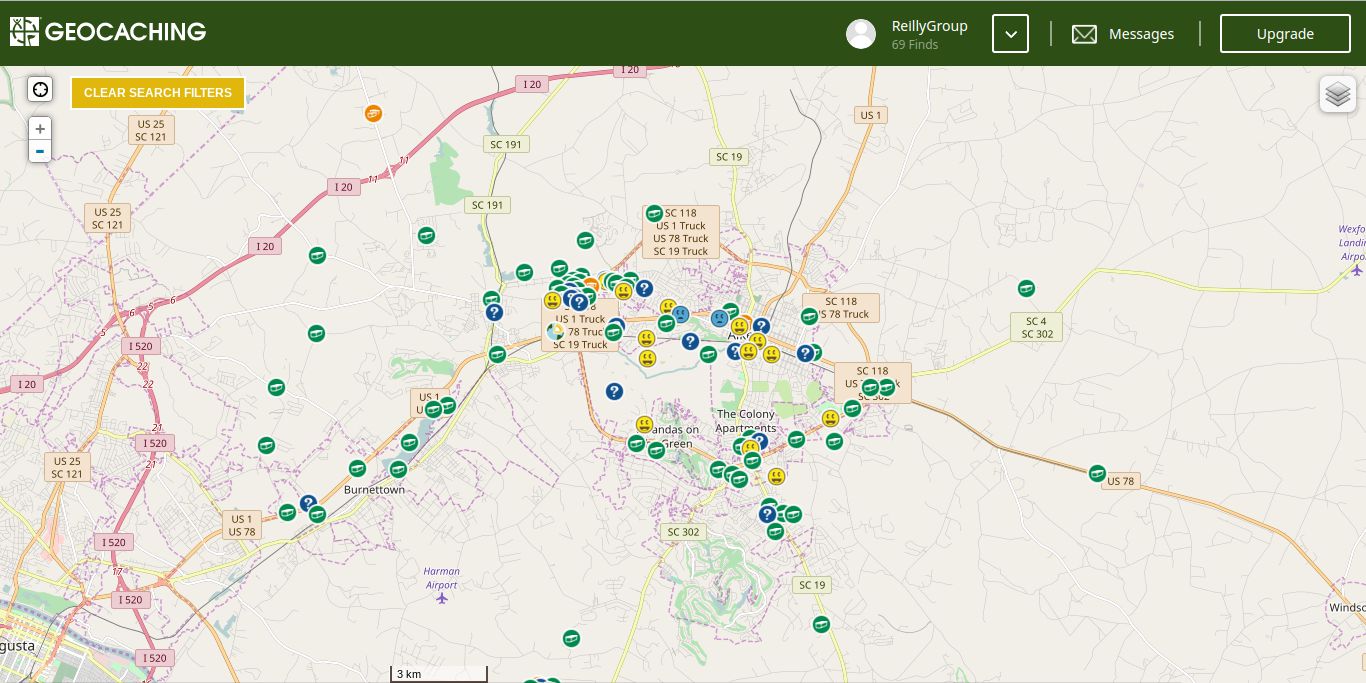Zoom in with the plus button
The width and height of the screenshot is (1366, 683).
(40, 128)
